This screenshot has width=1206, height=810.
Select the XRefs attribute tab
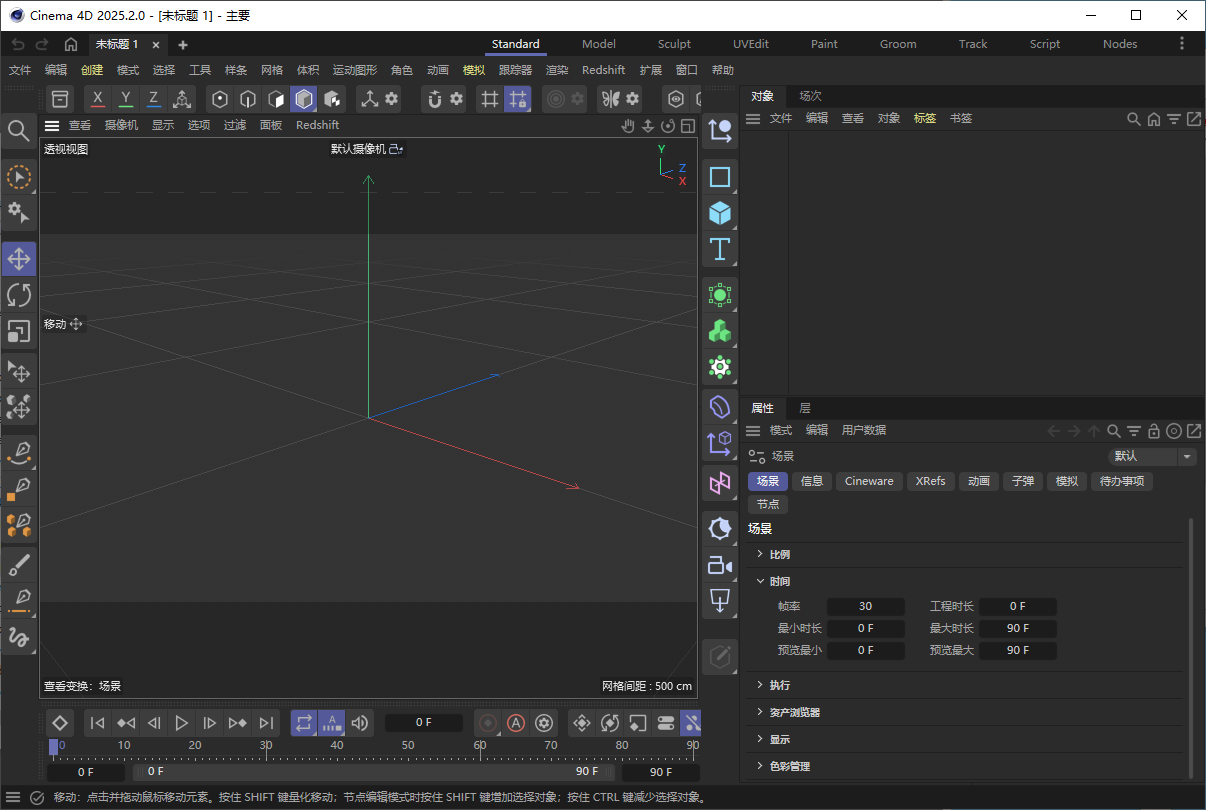click(931, 481)
